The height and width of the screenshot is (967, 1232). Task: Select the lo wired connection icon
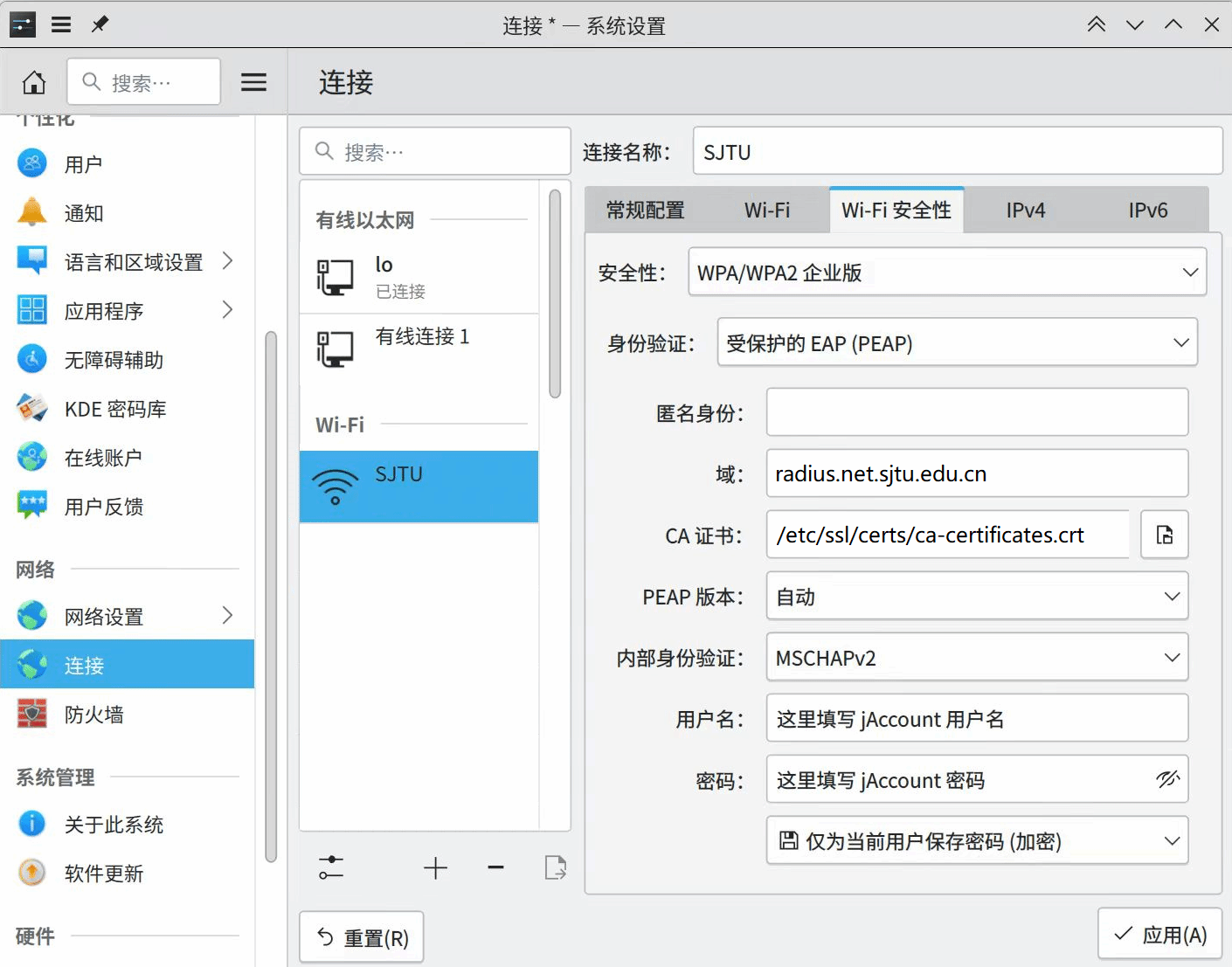(336, 278)
